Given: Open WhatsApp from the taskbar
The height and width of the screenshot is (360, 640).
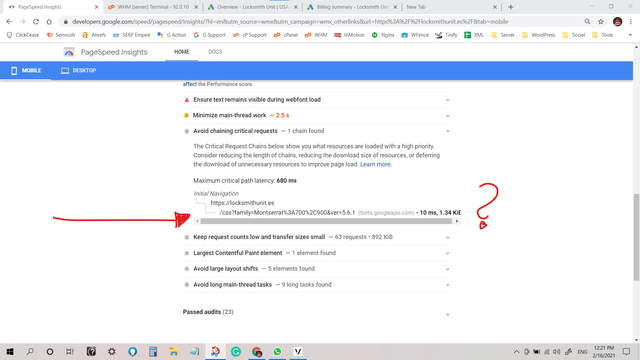Looking at the screenshot, I should click(x=277, y=351).
